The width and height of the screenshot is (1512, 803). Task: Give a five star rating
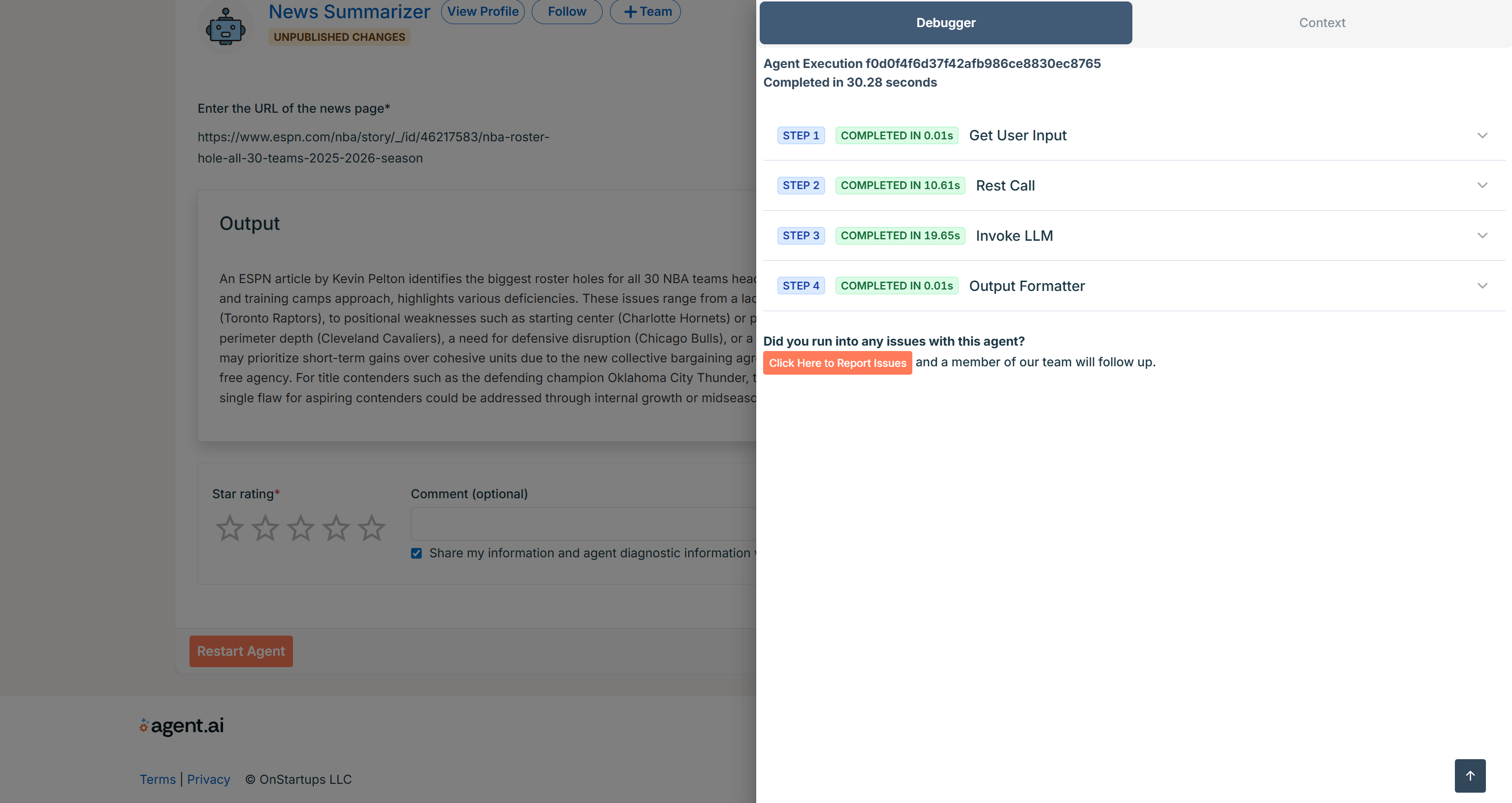pyautogui.click(x=372, y=528)
